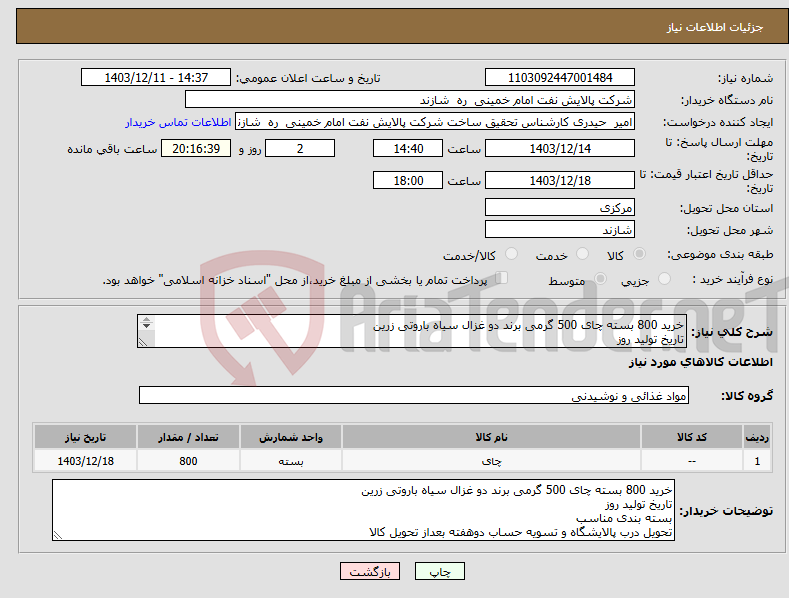The height and width of the screenshot is (598, 789).
Task: Click the ایجاد کننده درخواست field
Action: pyautogui.click(x=435, y=121)
